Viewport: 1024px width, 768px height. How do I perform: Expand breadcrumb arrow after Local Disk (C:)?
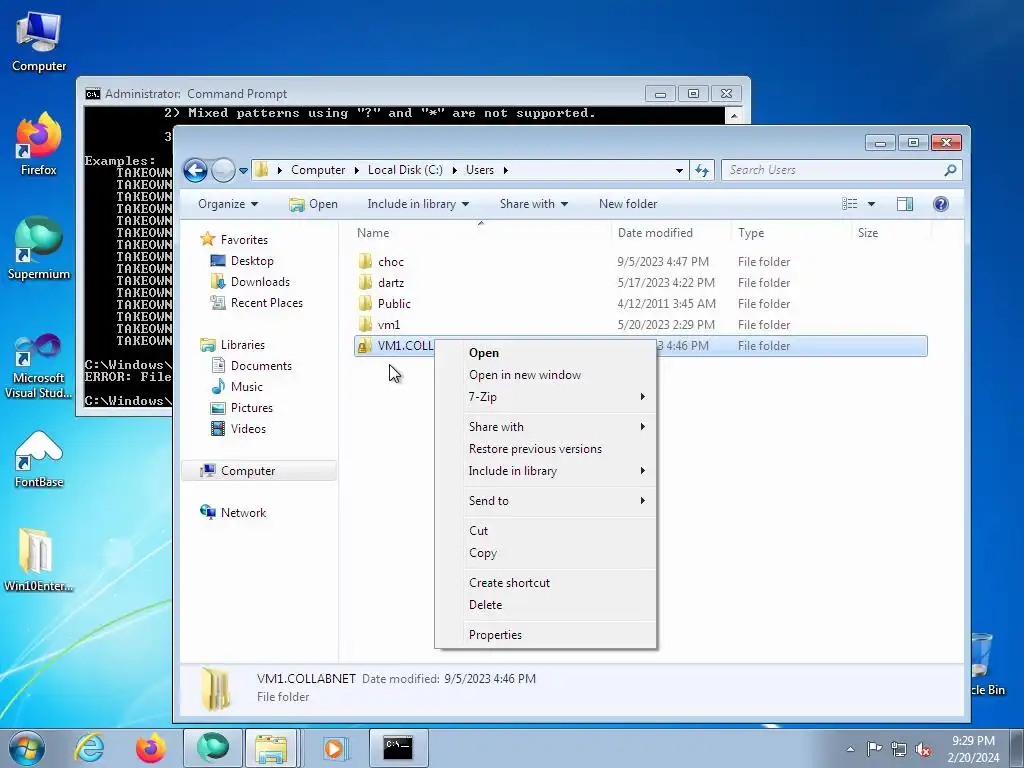click(x=455, y=170)
